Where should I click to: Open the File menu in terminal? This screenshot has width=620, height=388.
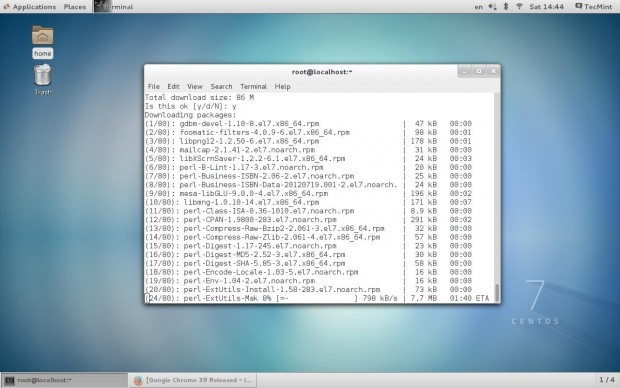pyautogui.click(x=153, y=87)
